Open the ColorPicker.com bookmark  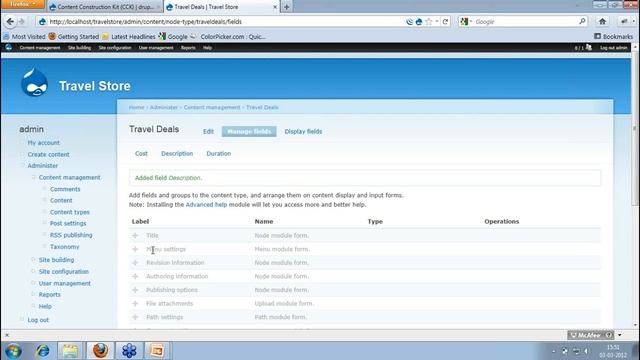[228, 36]
